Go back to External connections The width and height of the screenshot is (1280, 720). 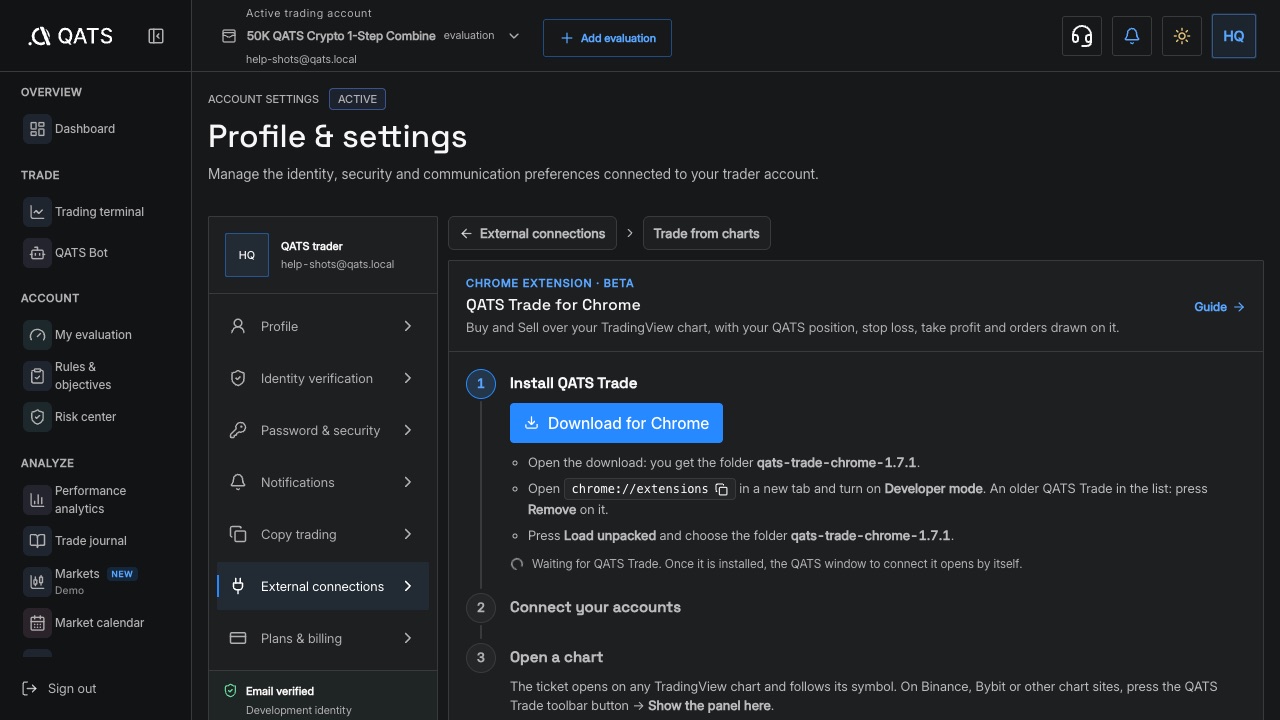coord(532,234)
